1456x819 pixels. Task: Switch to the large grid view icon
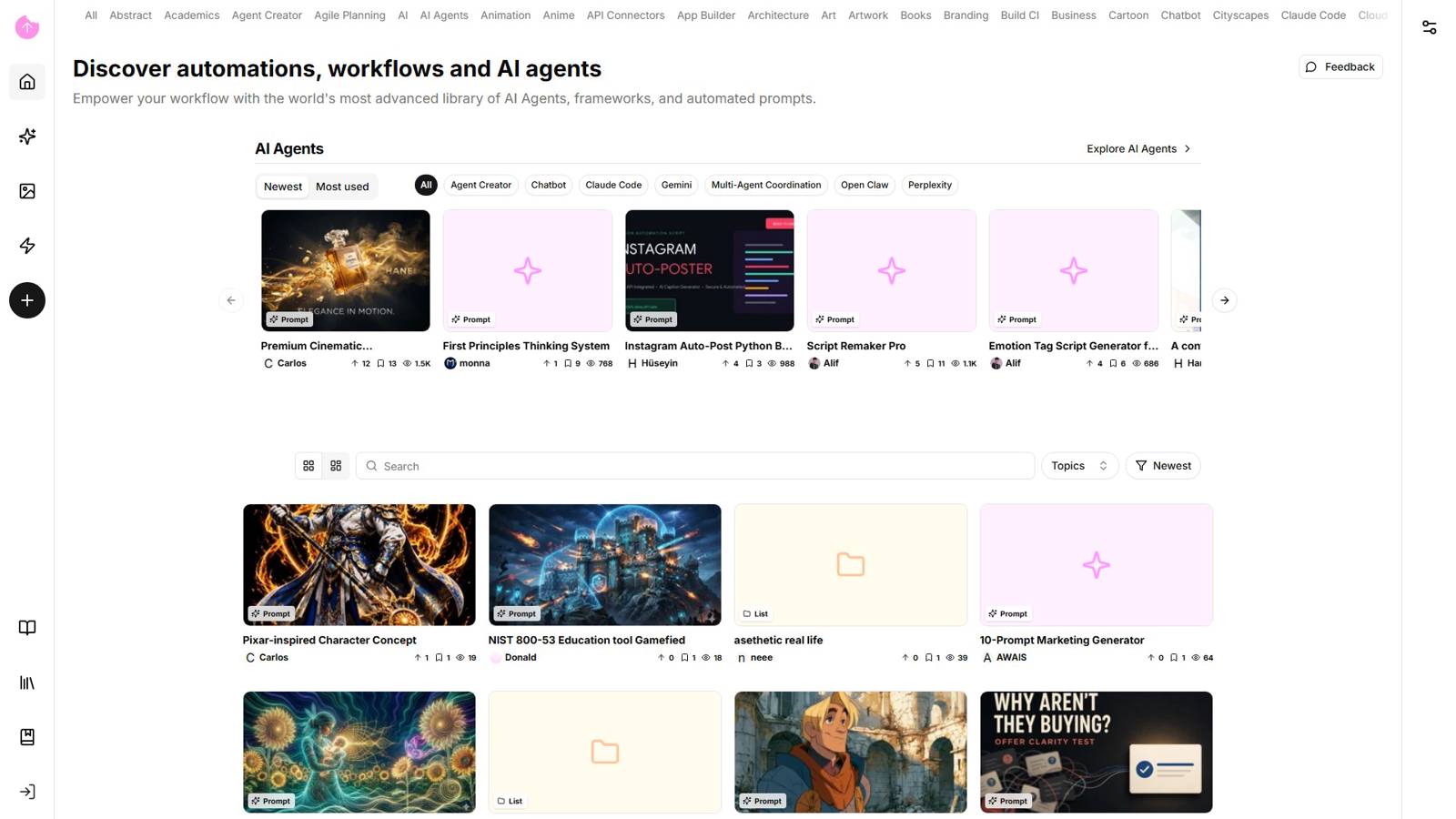point(308,466)
